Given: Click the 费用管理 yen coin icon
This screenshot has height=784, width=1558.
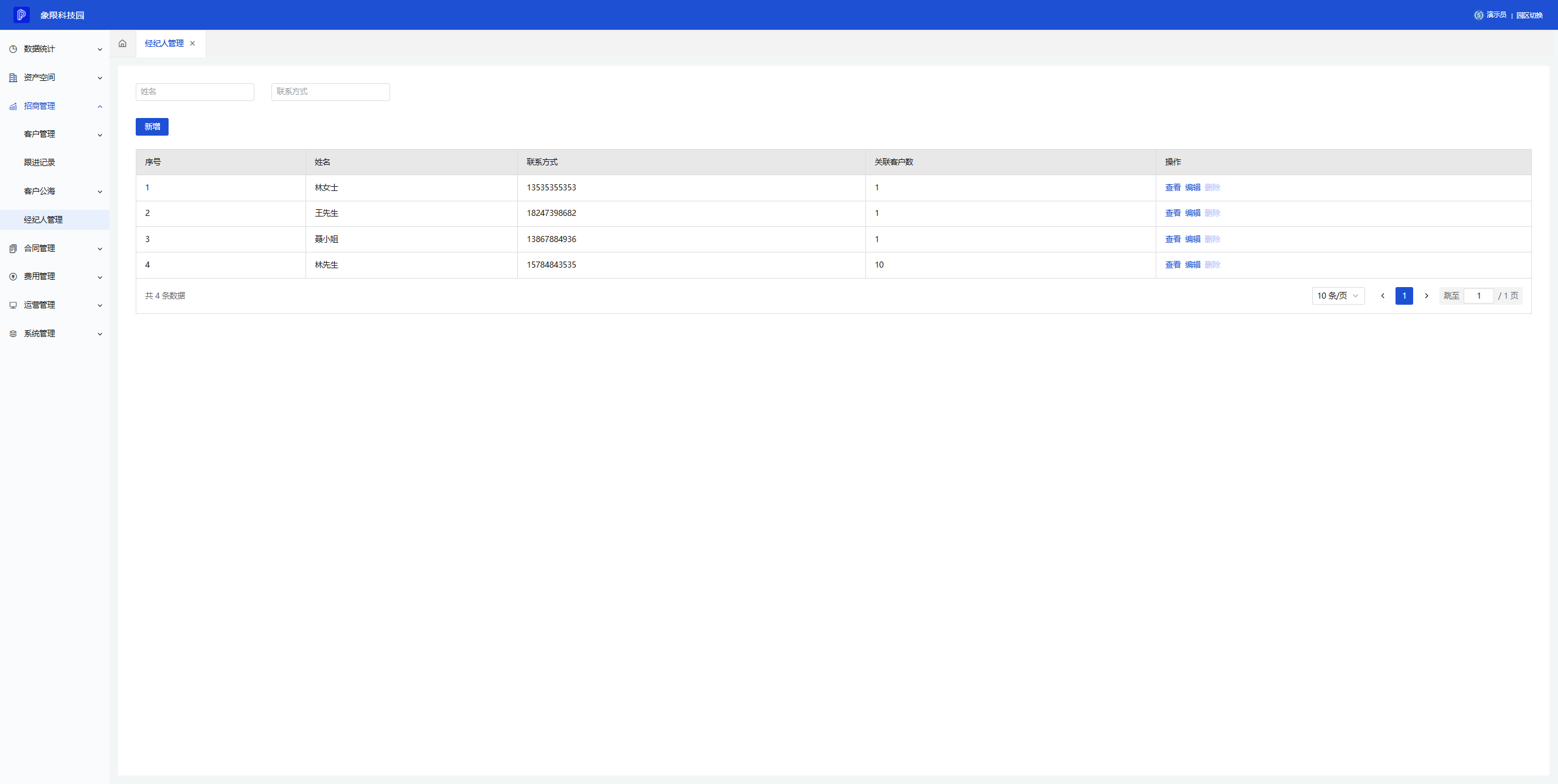Looking at the screenshot, I should [13, 276].
